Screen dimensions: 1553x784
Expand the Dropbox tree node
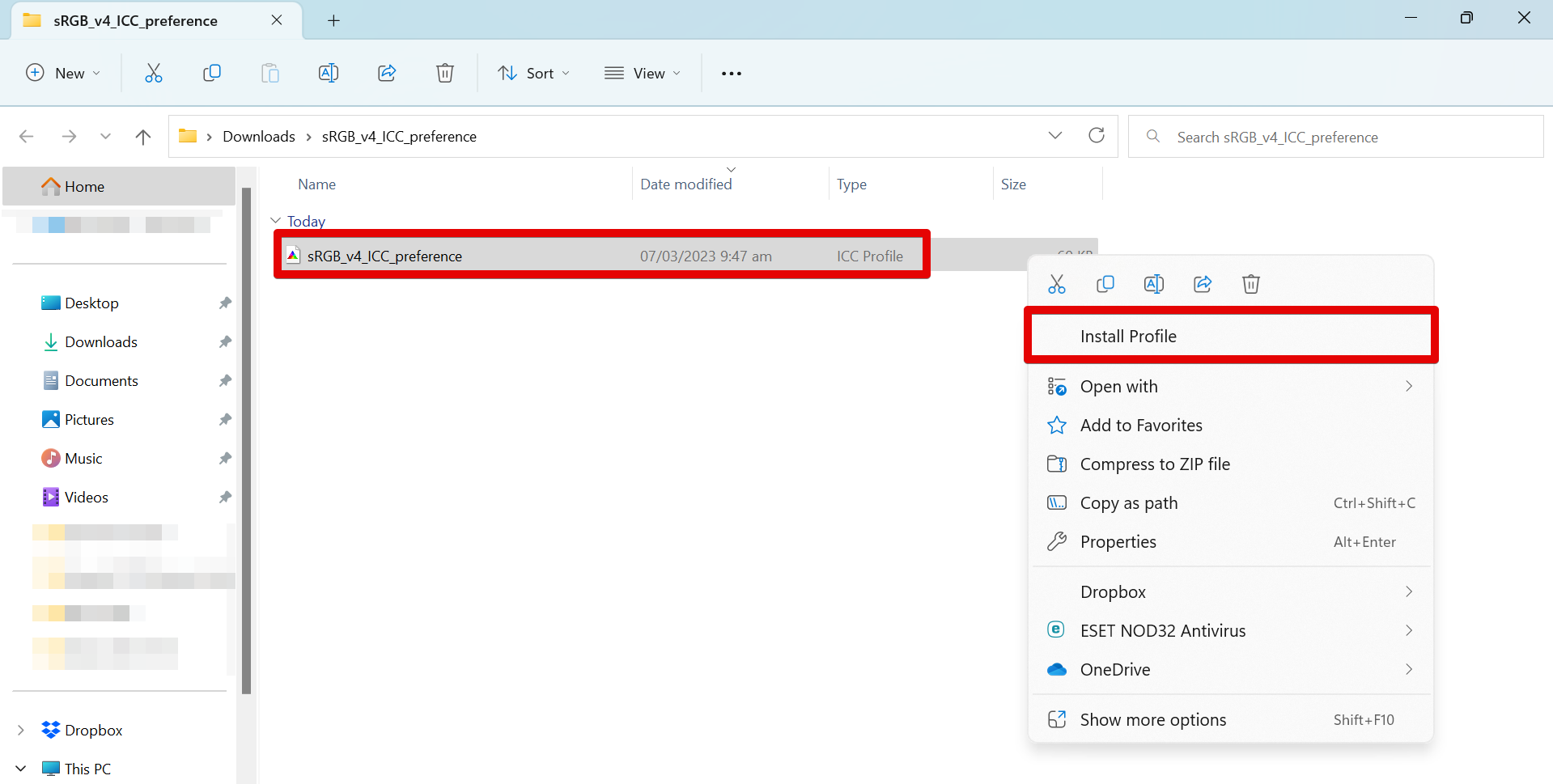click(21, 730)
